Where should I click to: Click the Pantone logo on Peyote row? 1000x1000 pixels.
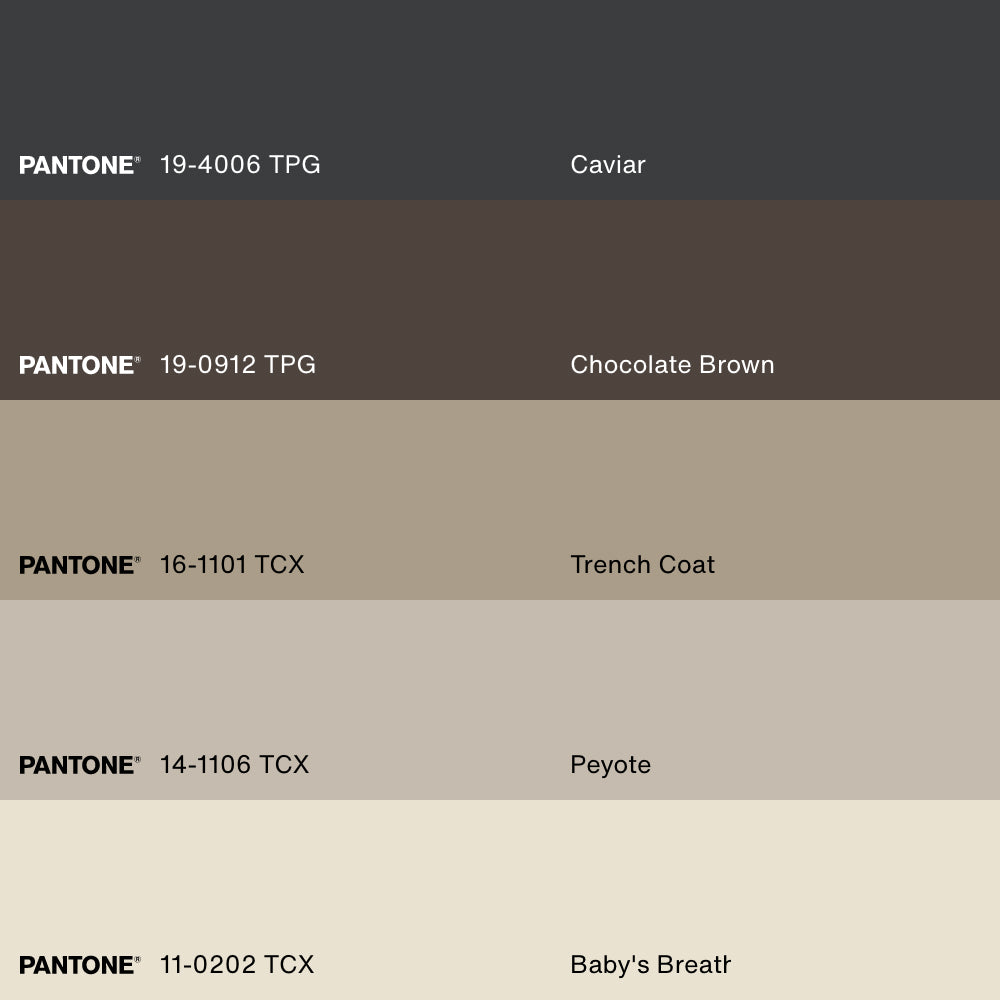coord(79,765)
